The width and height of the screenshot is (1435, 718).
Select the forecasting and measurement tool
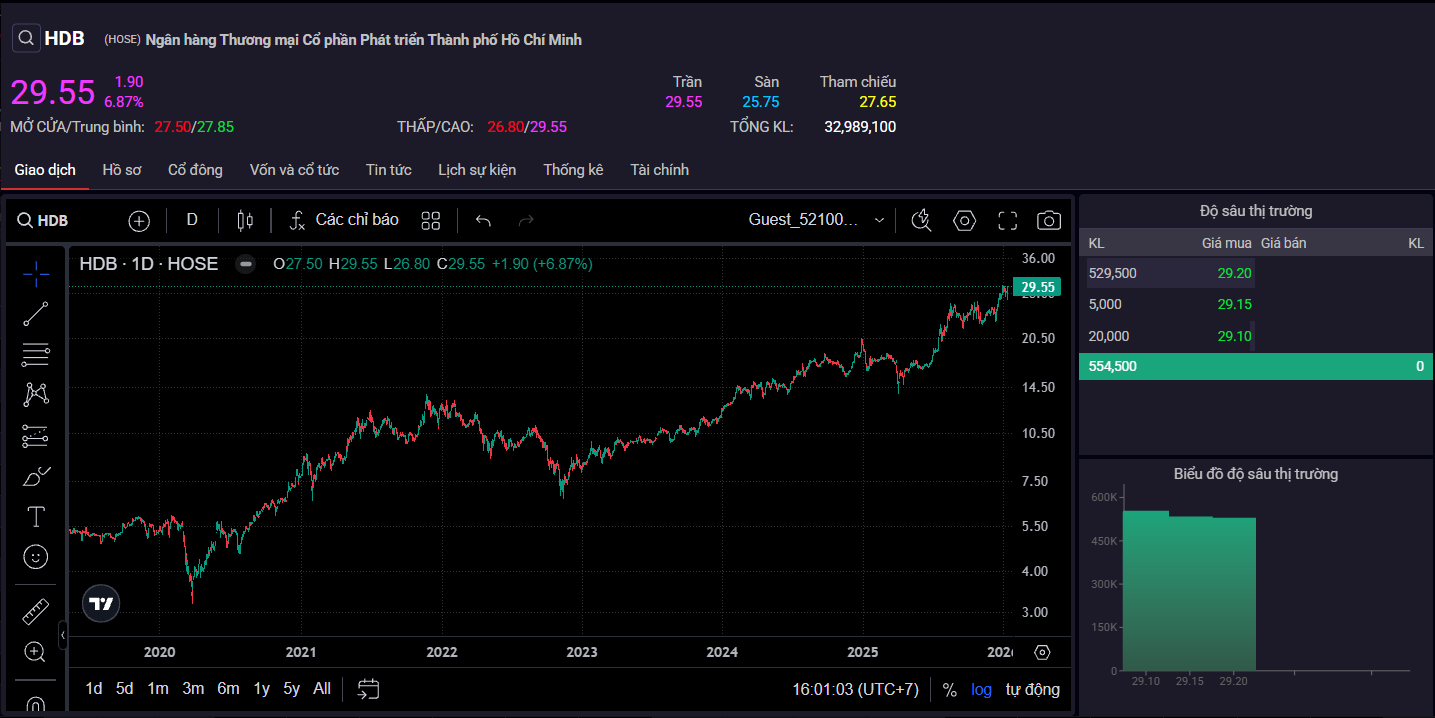pos(36,435)
